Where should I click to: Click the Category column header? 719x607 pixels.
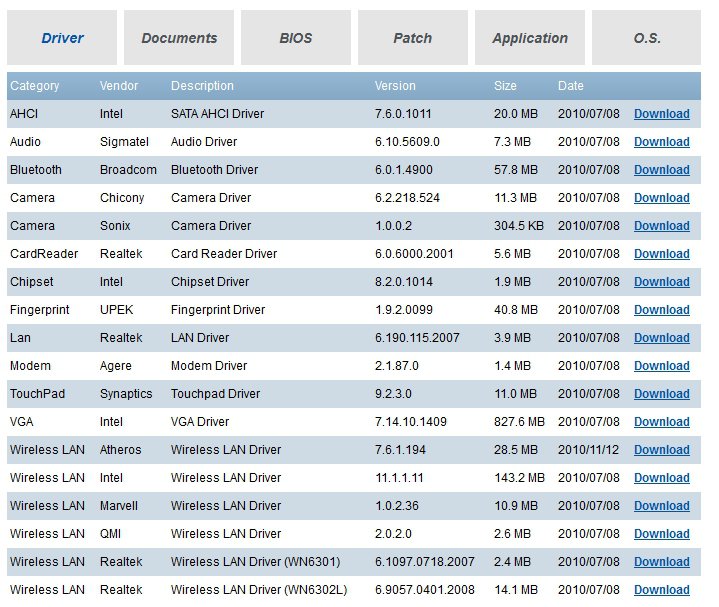coord(35,86)
